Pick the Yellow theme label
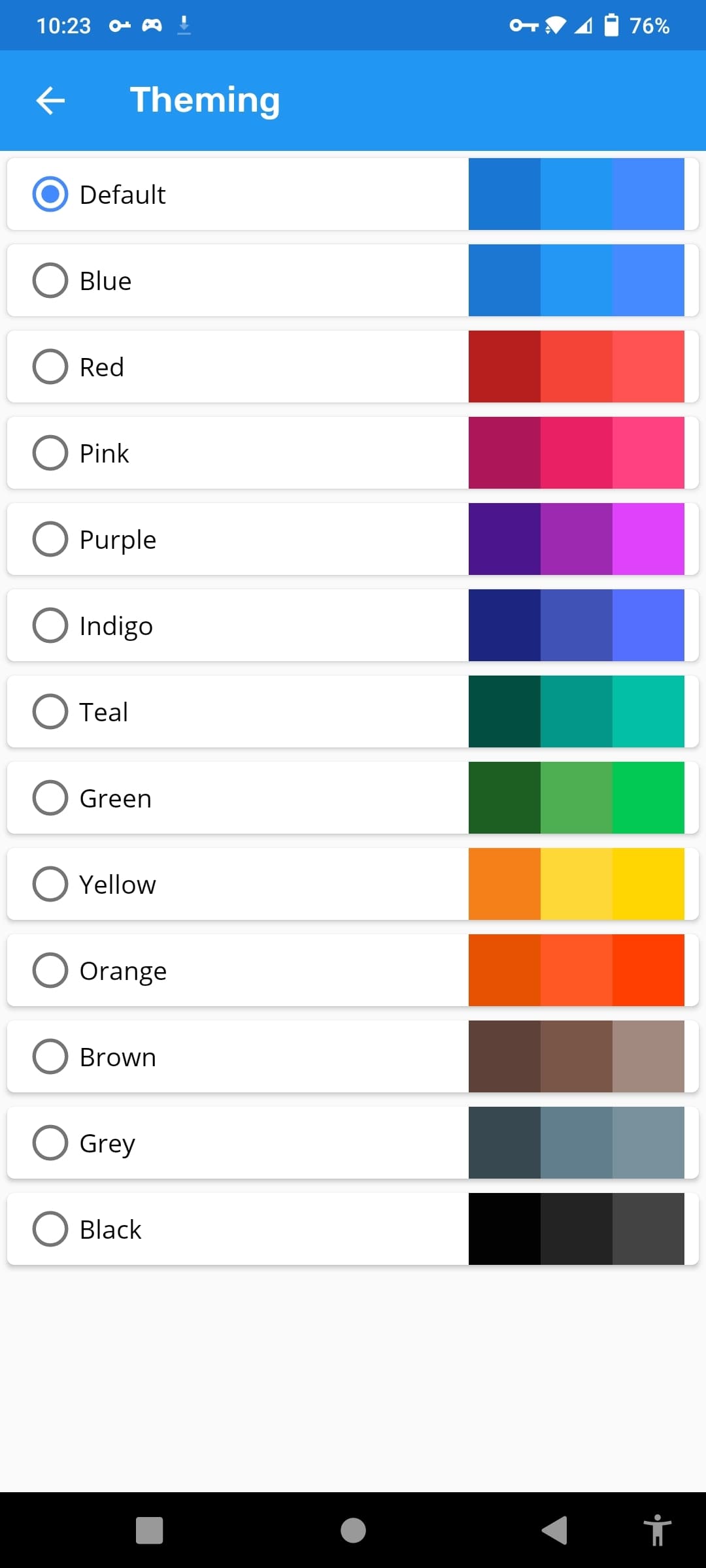 (x=118, y=884)
